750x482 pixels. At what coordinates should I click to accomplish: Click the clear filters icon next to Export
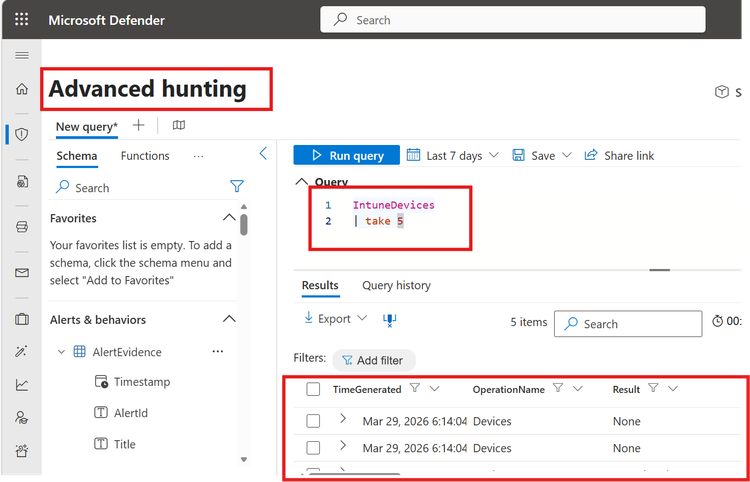tap(390, 320)
